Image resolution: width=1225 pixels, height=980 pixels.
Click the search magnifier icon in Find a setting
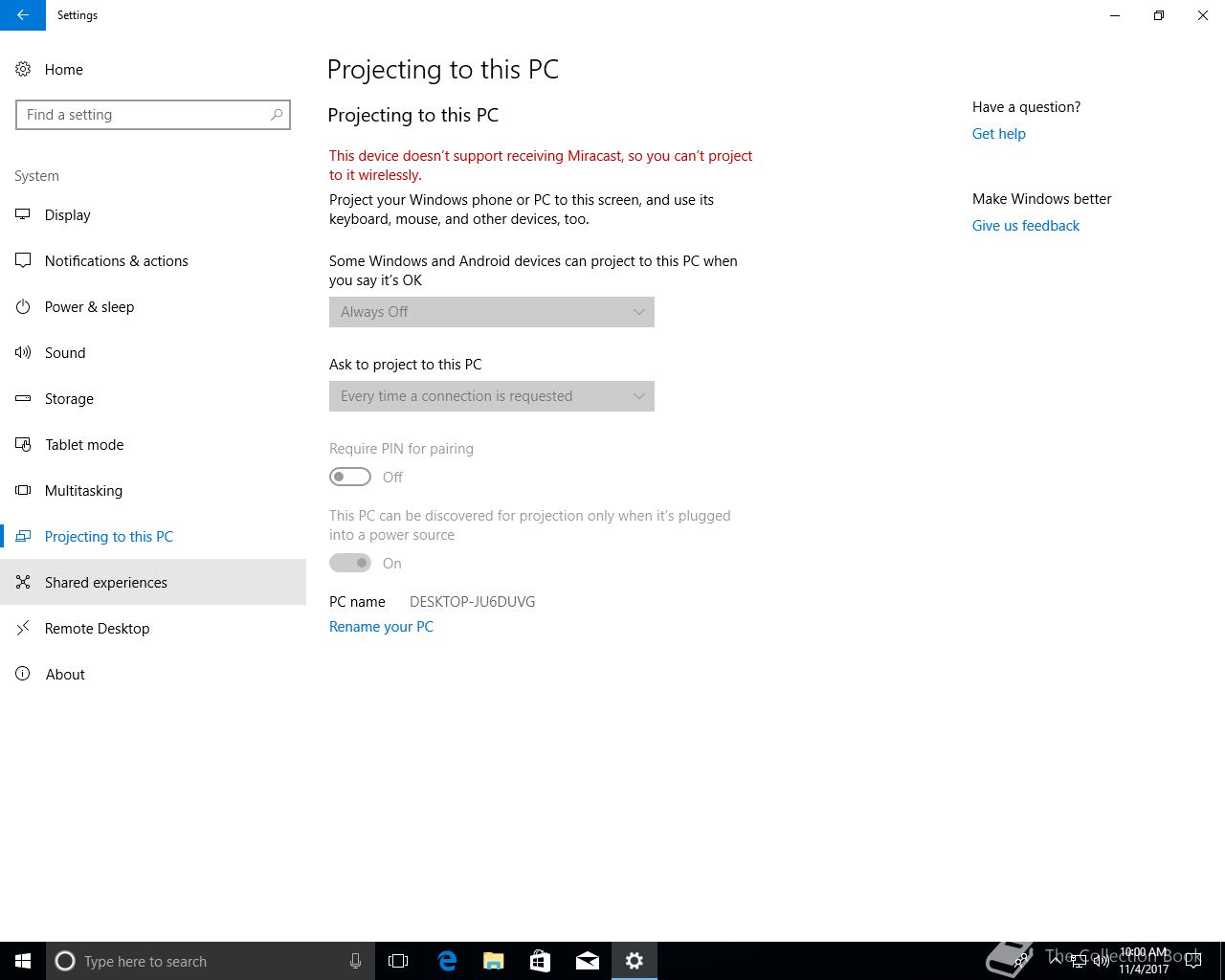coord(277,115)
